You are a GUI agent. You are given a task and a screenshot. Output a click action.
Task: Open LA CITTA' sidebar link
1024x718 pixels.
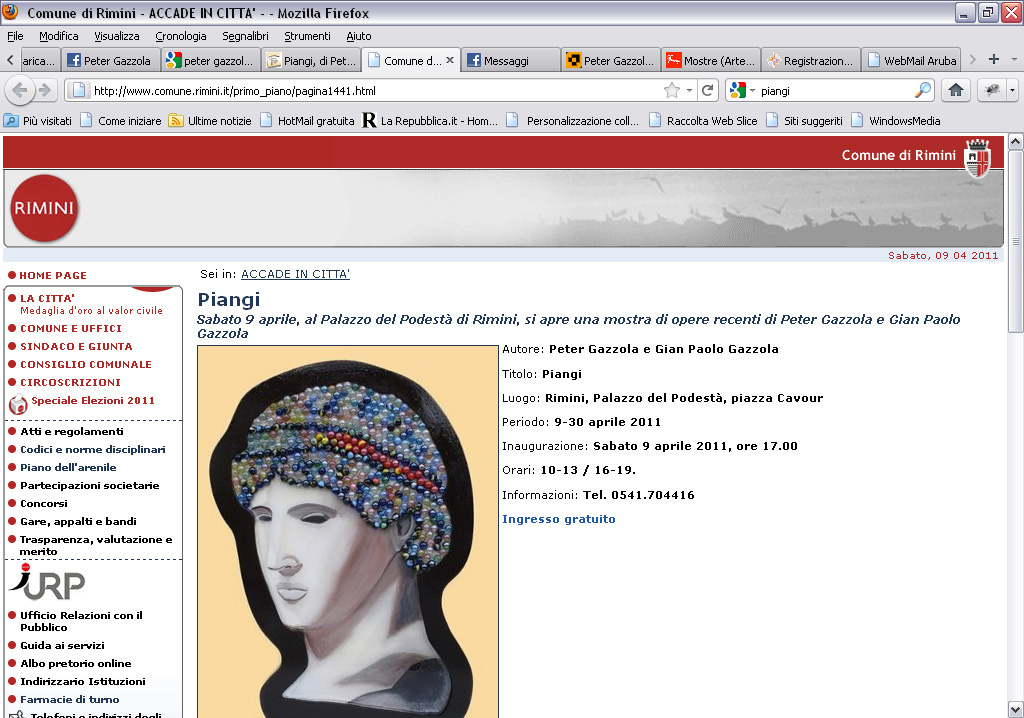point(47,298)
